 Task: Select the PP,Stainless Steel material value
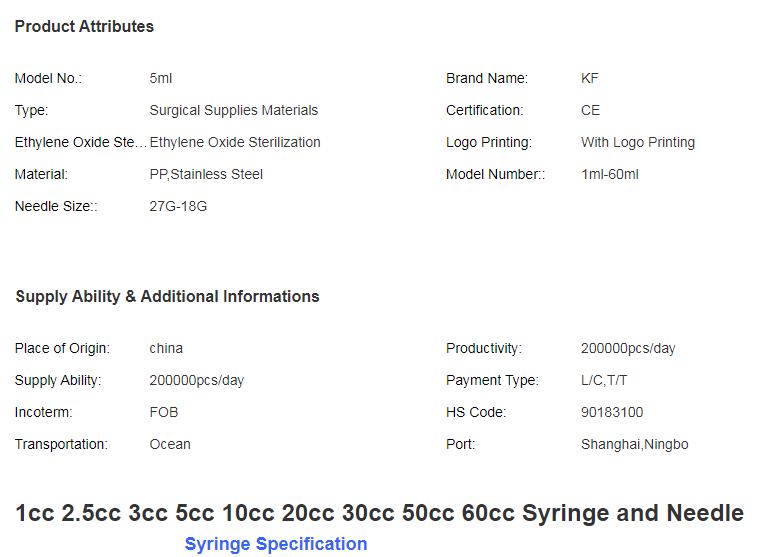click(206, 174)
